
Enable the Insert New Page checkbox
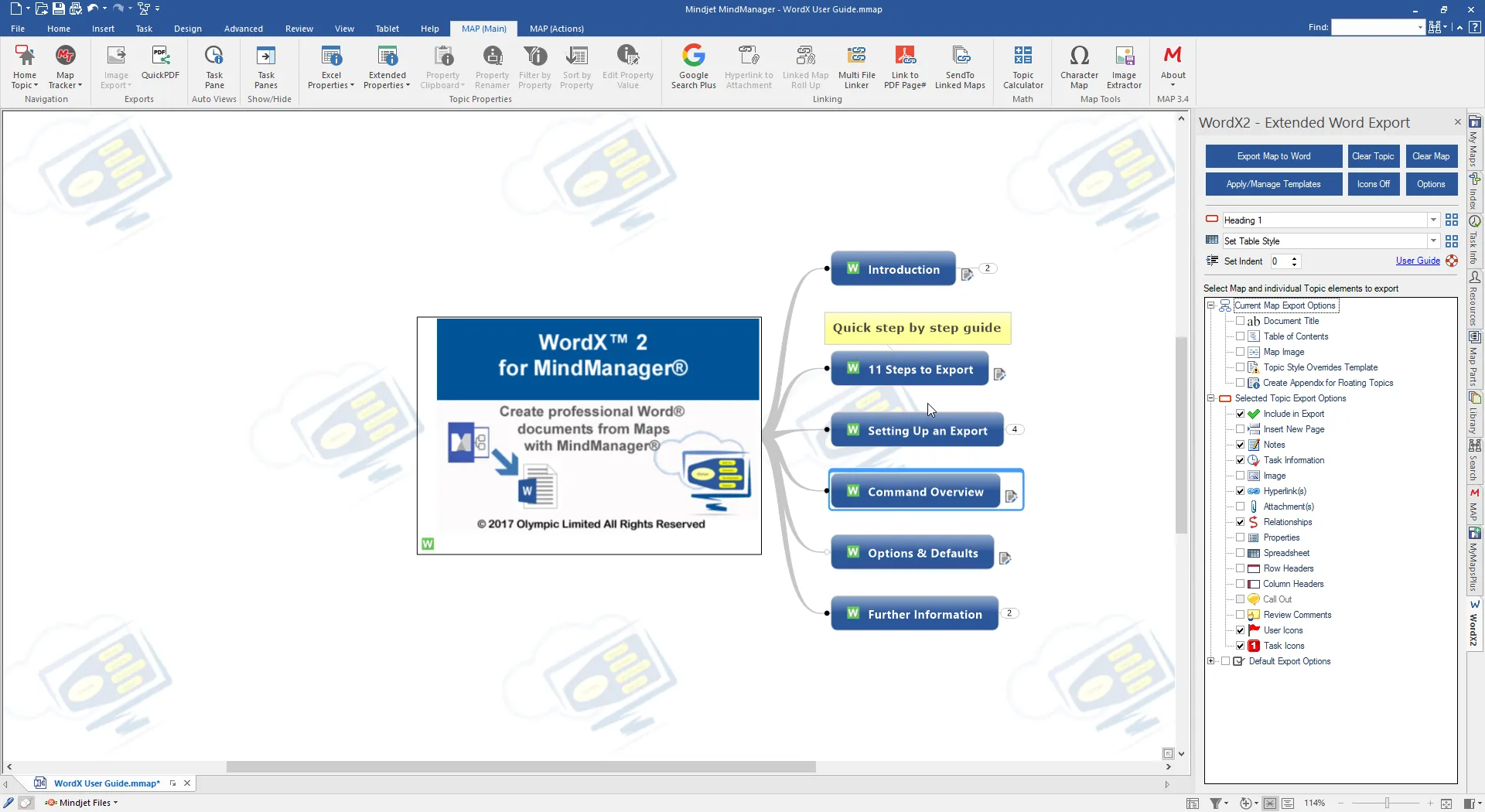[x=1240, y=429]
